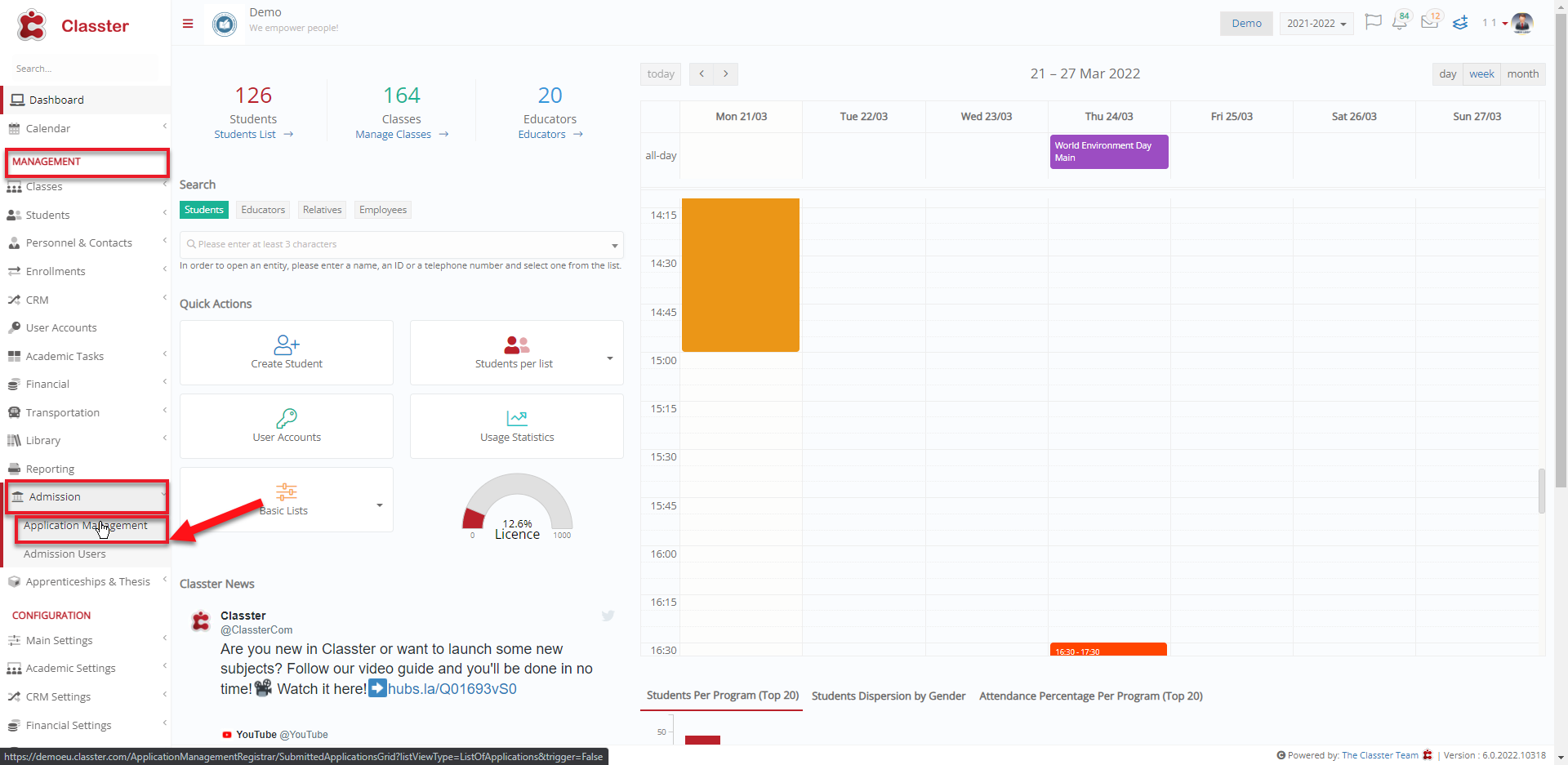Screen dimensions: 1568x765
Task: Click the Usage Statistics chart icon
Action: [517, 418]
